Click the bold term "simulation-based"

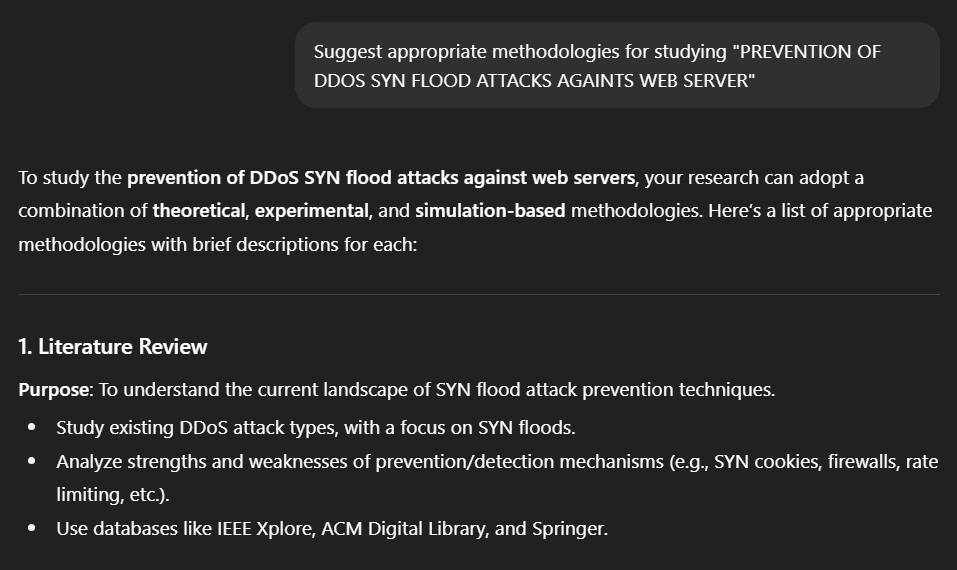490,211
